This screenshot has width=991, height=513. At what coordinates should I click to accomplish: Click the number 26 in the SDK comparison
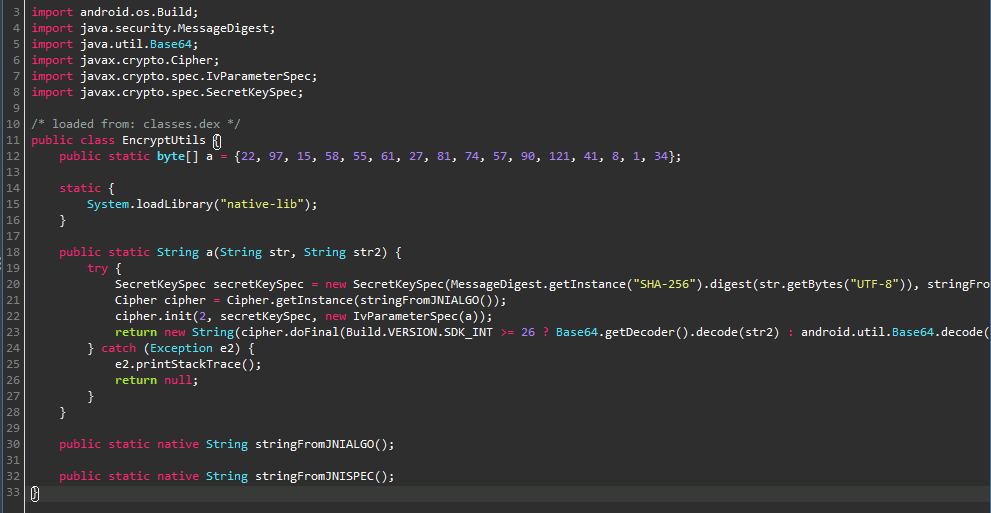click(528, 332)
